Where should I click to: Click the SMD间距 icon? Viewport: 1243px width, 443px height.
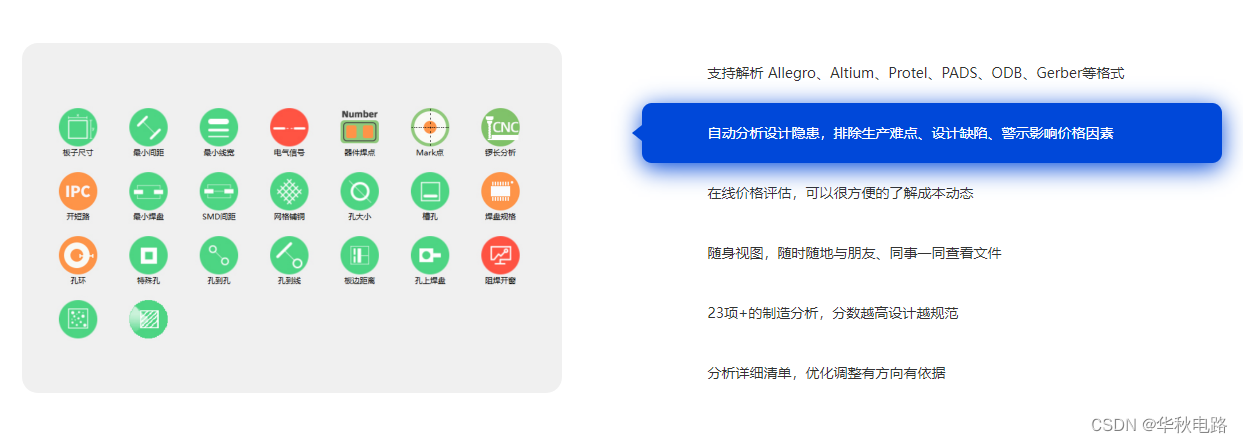(x=219, y=191)
